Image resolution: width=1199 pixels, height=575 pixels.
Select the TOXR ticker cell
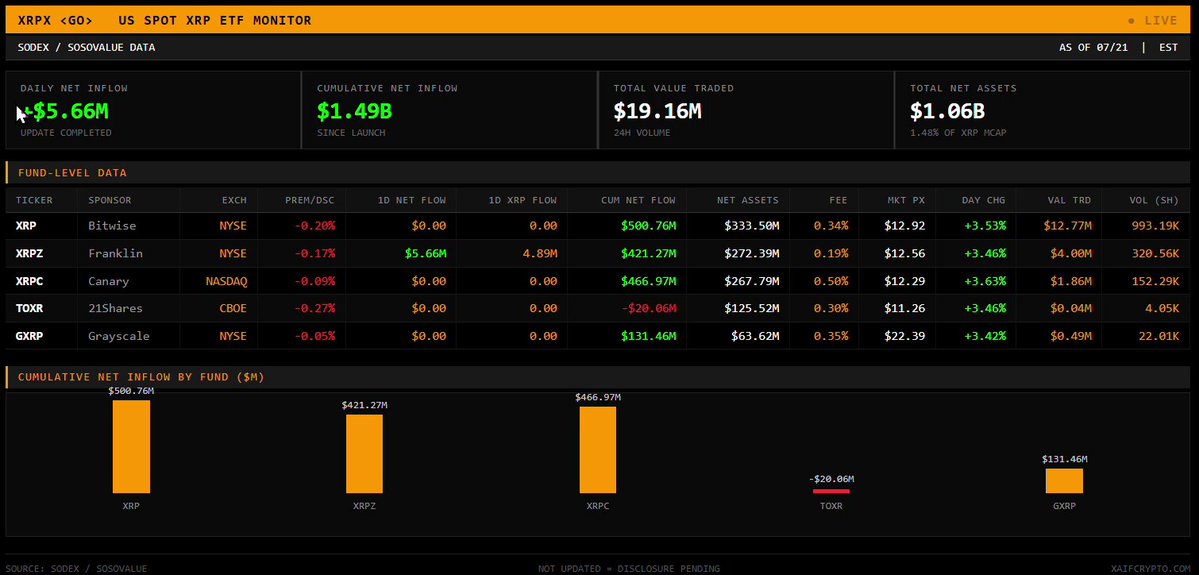coord(31,308)
